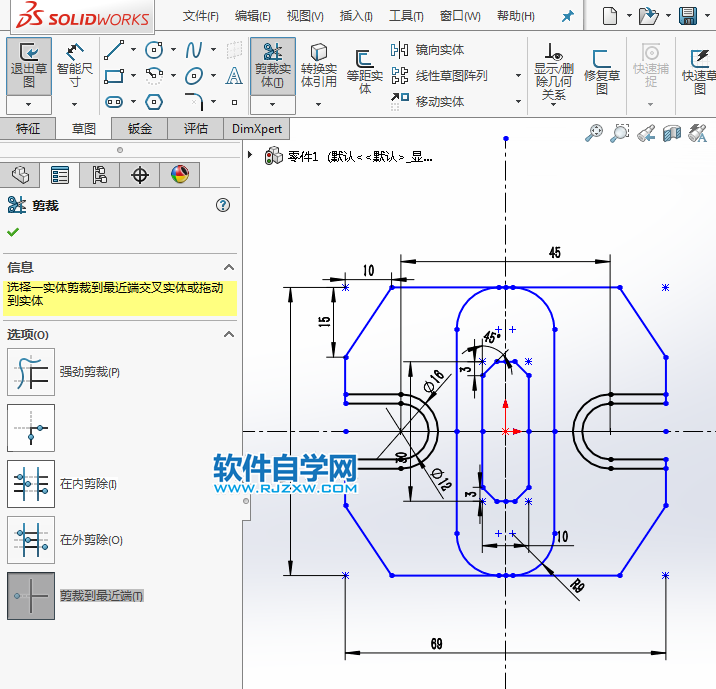Screen dimensions: 716x689
Task: Select the sketch Text (A) tool
Action: [234, 76]
